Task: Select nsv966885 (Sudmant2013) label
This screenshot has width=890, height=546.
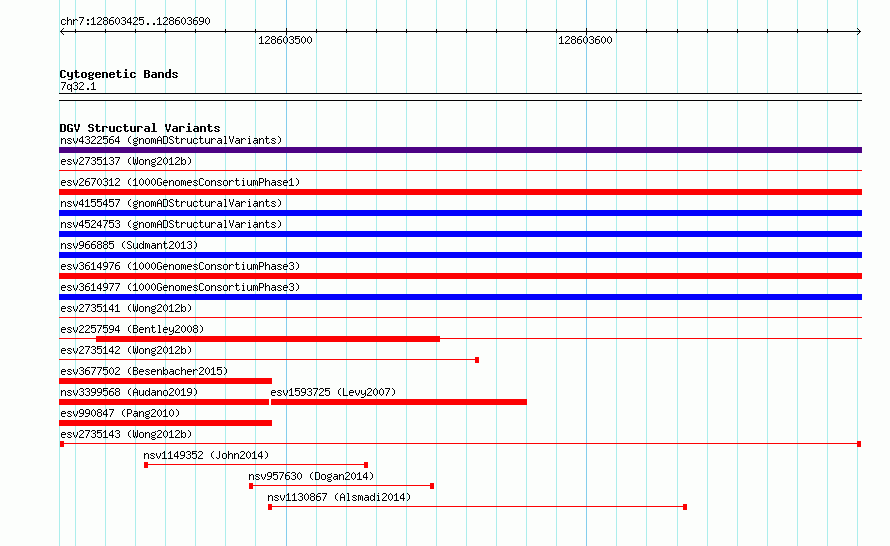Action: [x=129, y=245]
